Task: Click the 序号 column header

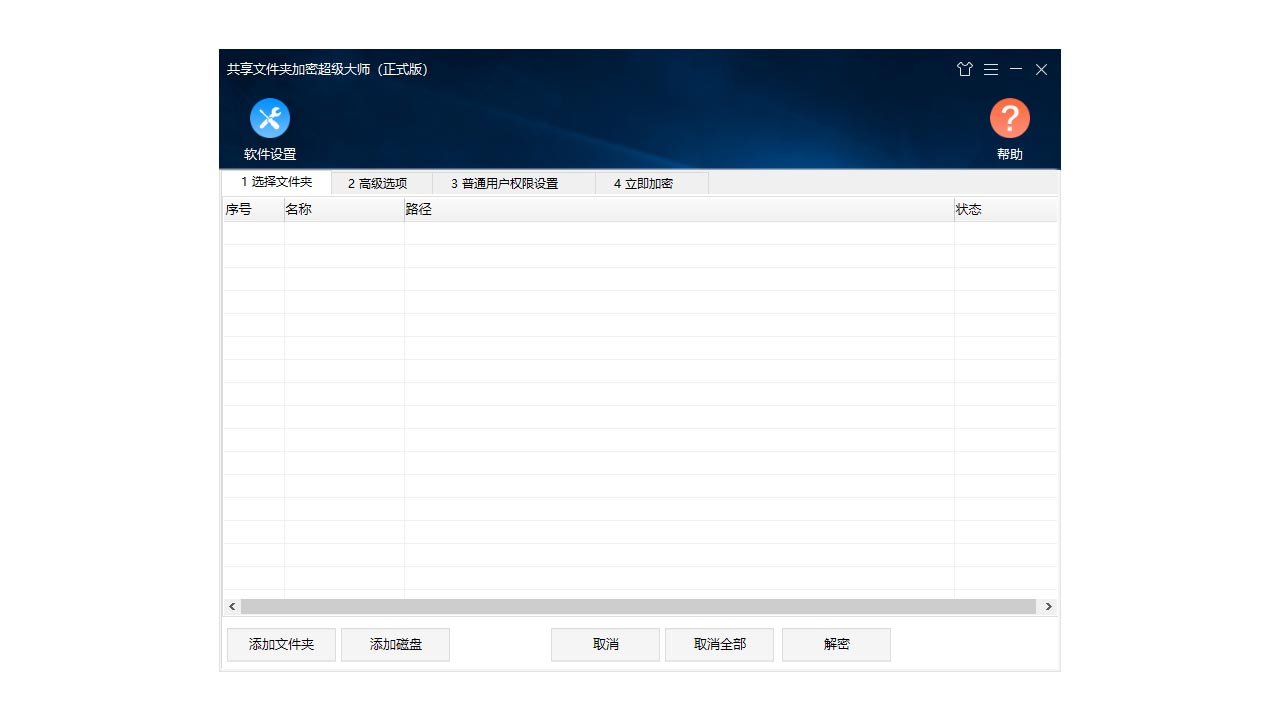Action: tap(253, 210)
